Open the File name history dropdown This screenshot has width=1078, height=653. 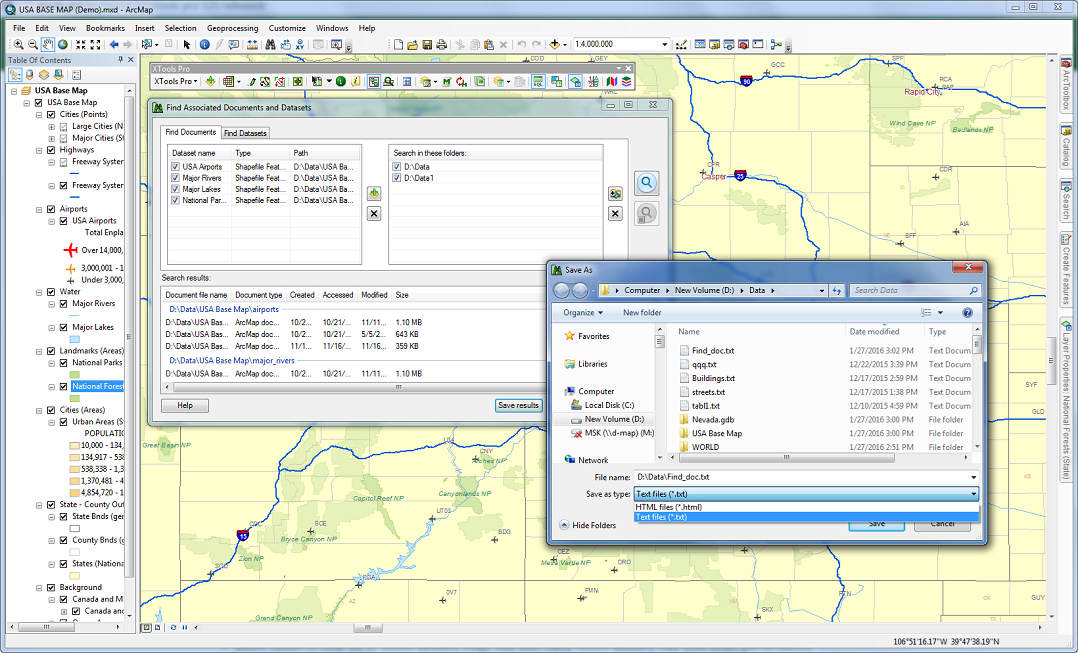coord(974,477)
